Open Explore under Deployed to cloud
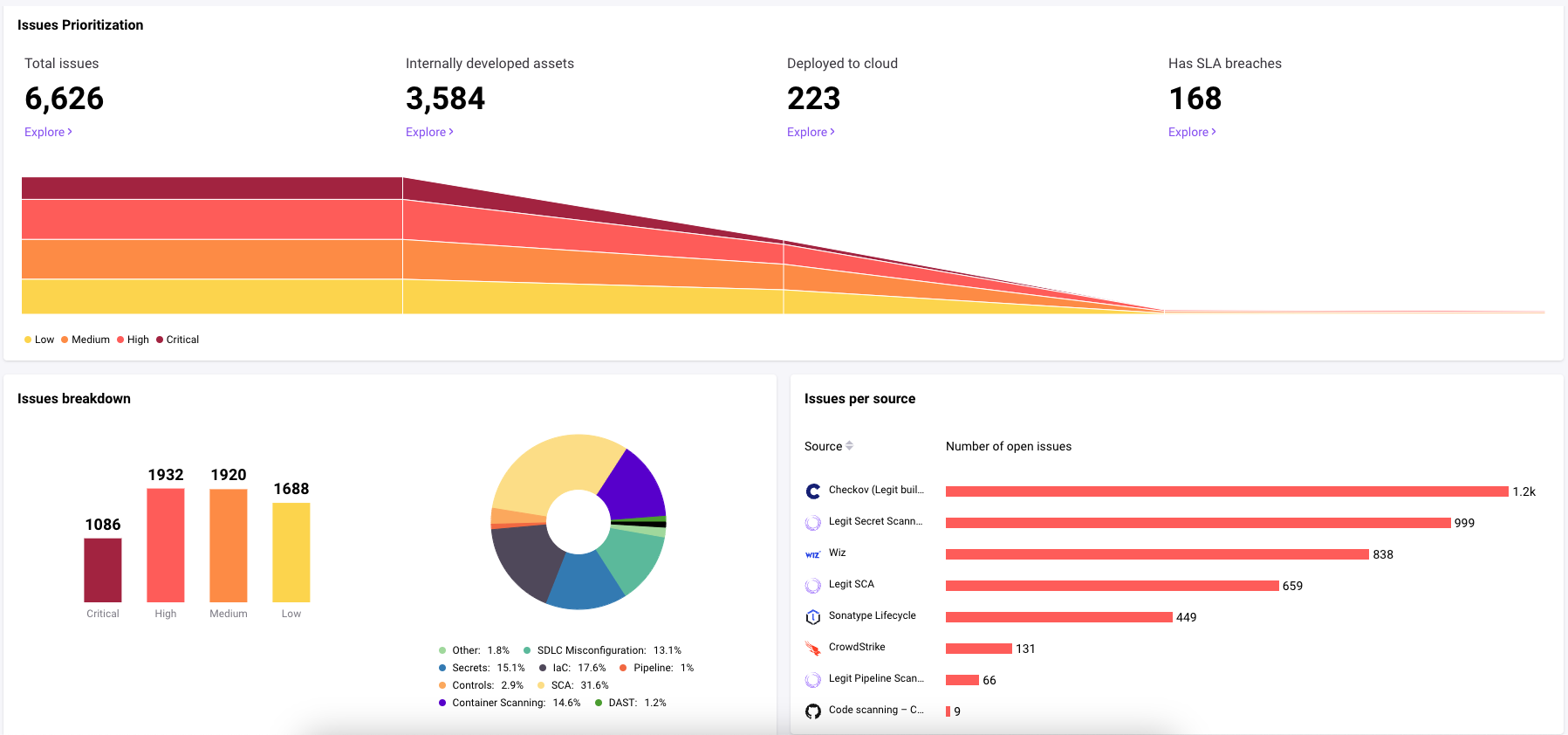Image resolution: width=1568 pixels, height=735 pixels. 811,132
